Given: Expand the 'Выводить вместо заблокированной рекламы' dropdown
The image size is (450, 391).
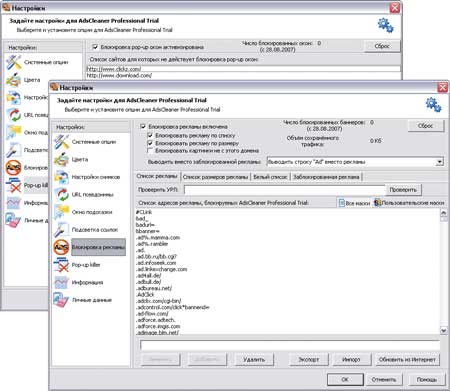Looking at the screenshot, I should (440, 162).
